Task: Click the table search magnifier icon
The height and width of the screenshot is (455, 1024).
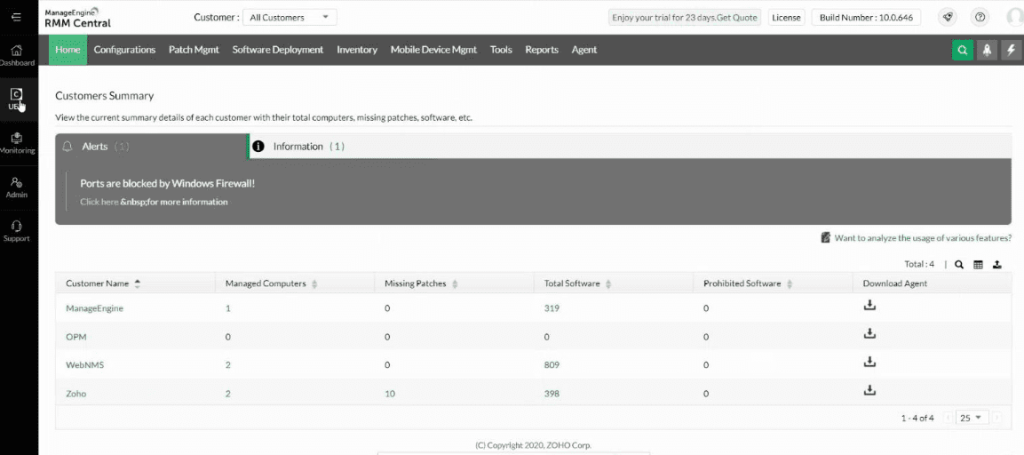Action: [958, 265]
